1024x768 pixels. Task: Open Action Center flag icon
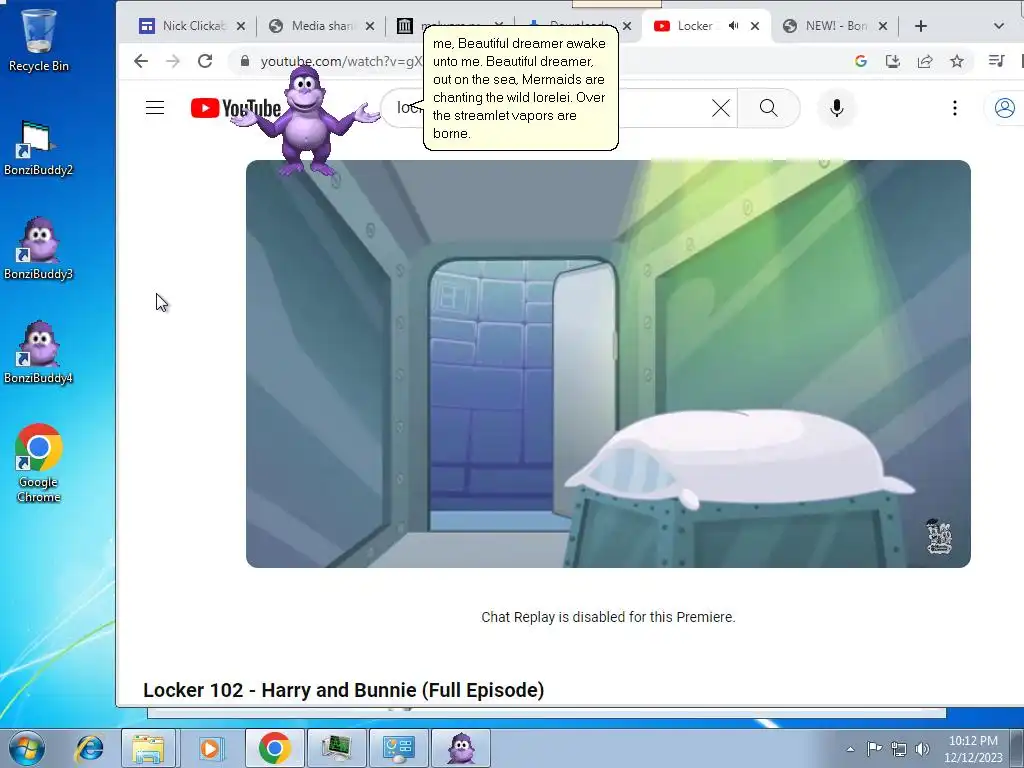pos(874,748)
